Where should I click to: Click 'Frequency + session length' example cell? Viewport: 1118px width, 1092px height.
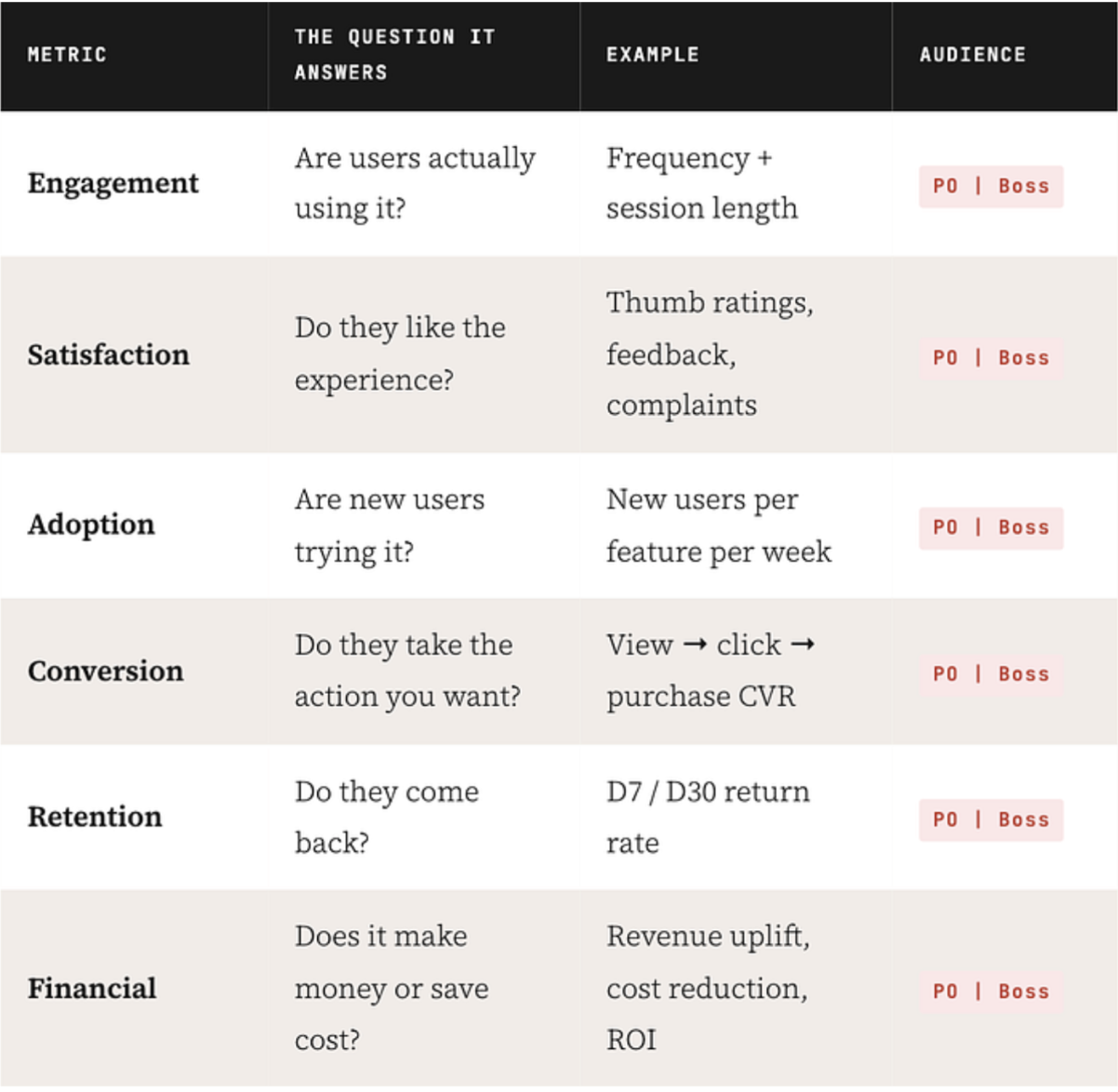(x=702, y=183)
